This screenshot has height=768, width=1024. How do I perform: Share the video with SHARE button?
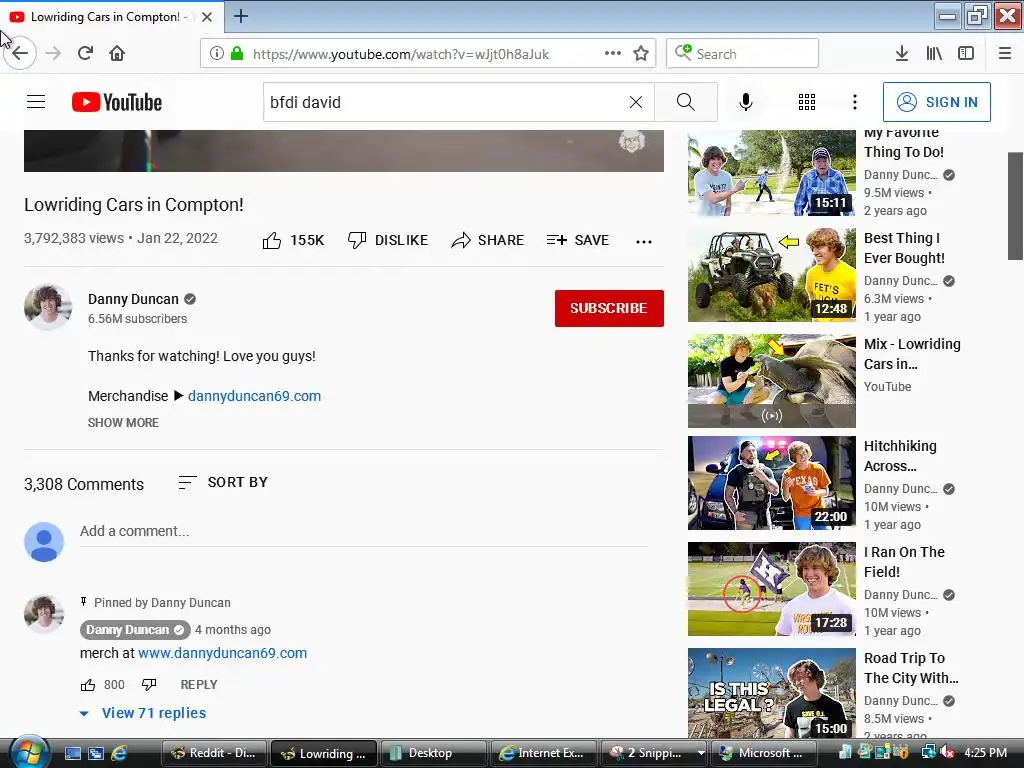(487, 240)
